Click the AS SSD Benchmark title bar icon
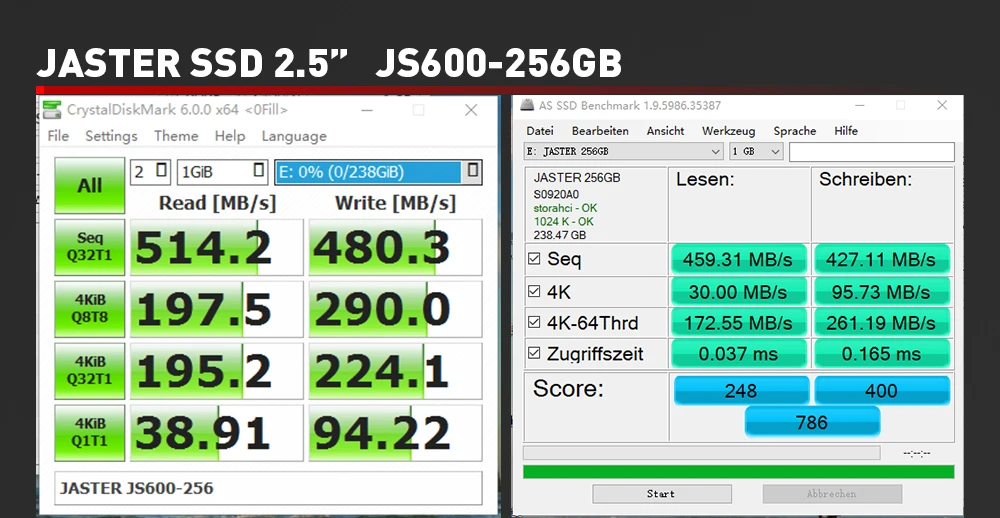Viewport: 1000px width, 518px height. 526,105
